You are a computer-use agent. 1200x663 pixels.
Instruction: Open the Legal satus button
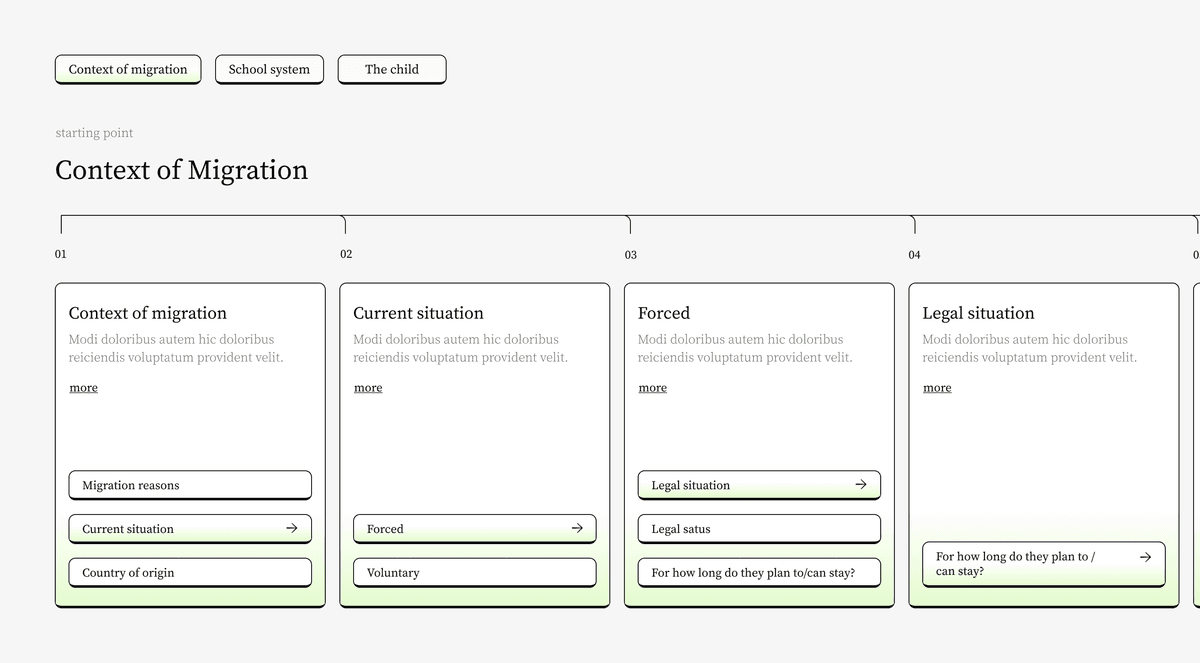pyautogui.click(x=759, y=529)
